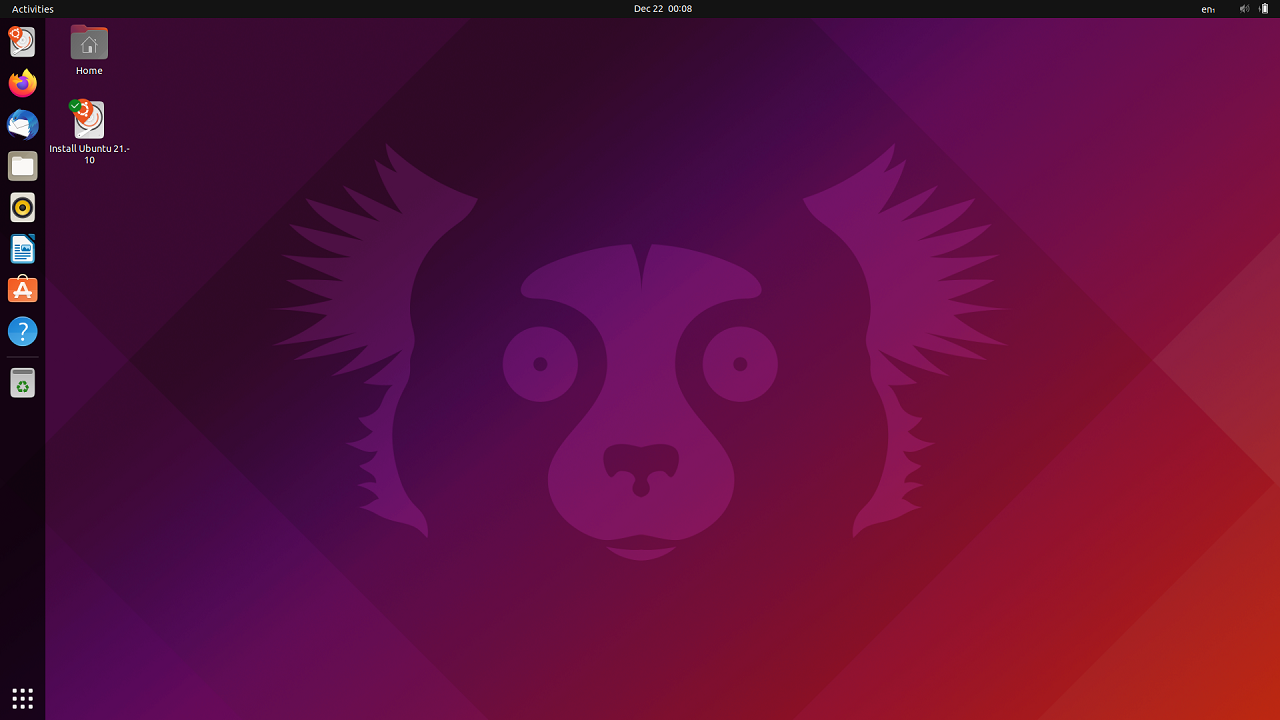The width and height of the screenshot is (1280, 720).
Task: Click the Install Ubuntu 21.10 label text
Action: tap(89, 154)
